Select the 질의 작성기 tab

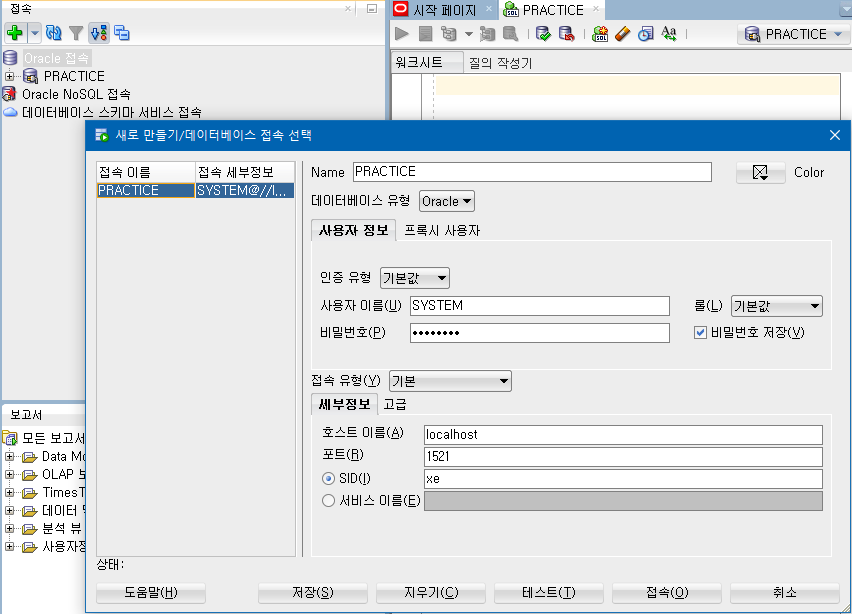pyautogui.click(x=500, y=63)
